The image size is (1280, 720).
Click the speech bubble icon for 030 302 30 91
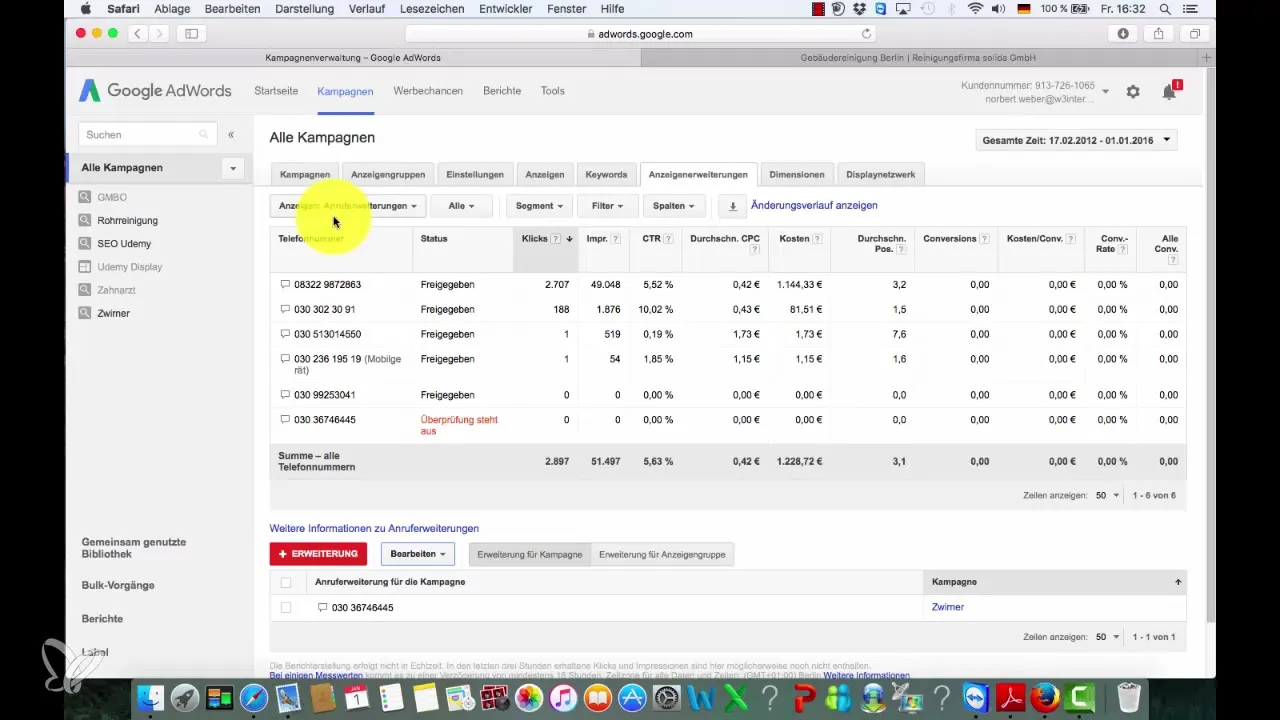pyautogui.click(x=285, y=310)
